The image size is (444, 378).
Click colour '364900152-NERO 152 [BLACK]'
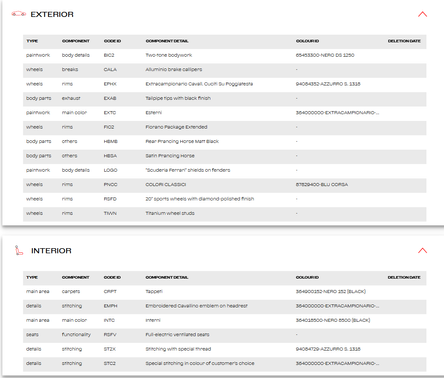pyautogui.click(x=331, y=292)
